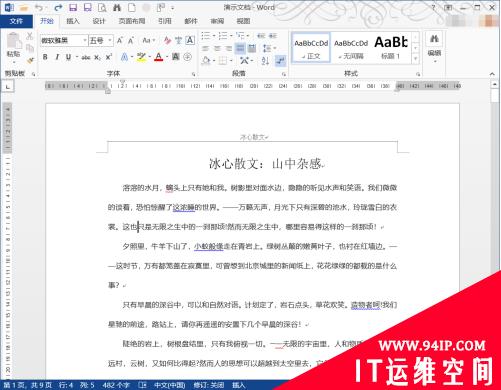The height and width of the screenshot is (390, 501).
Task: Toggle align left for paragraph
Action: 205,49
